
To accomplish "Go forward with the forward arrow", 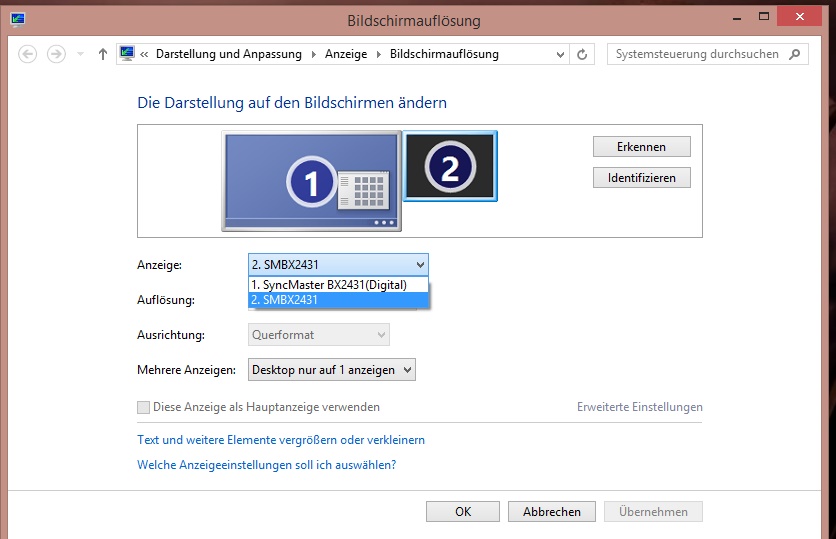I will click(x=57, y=54).
